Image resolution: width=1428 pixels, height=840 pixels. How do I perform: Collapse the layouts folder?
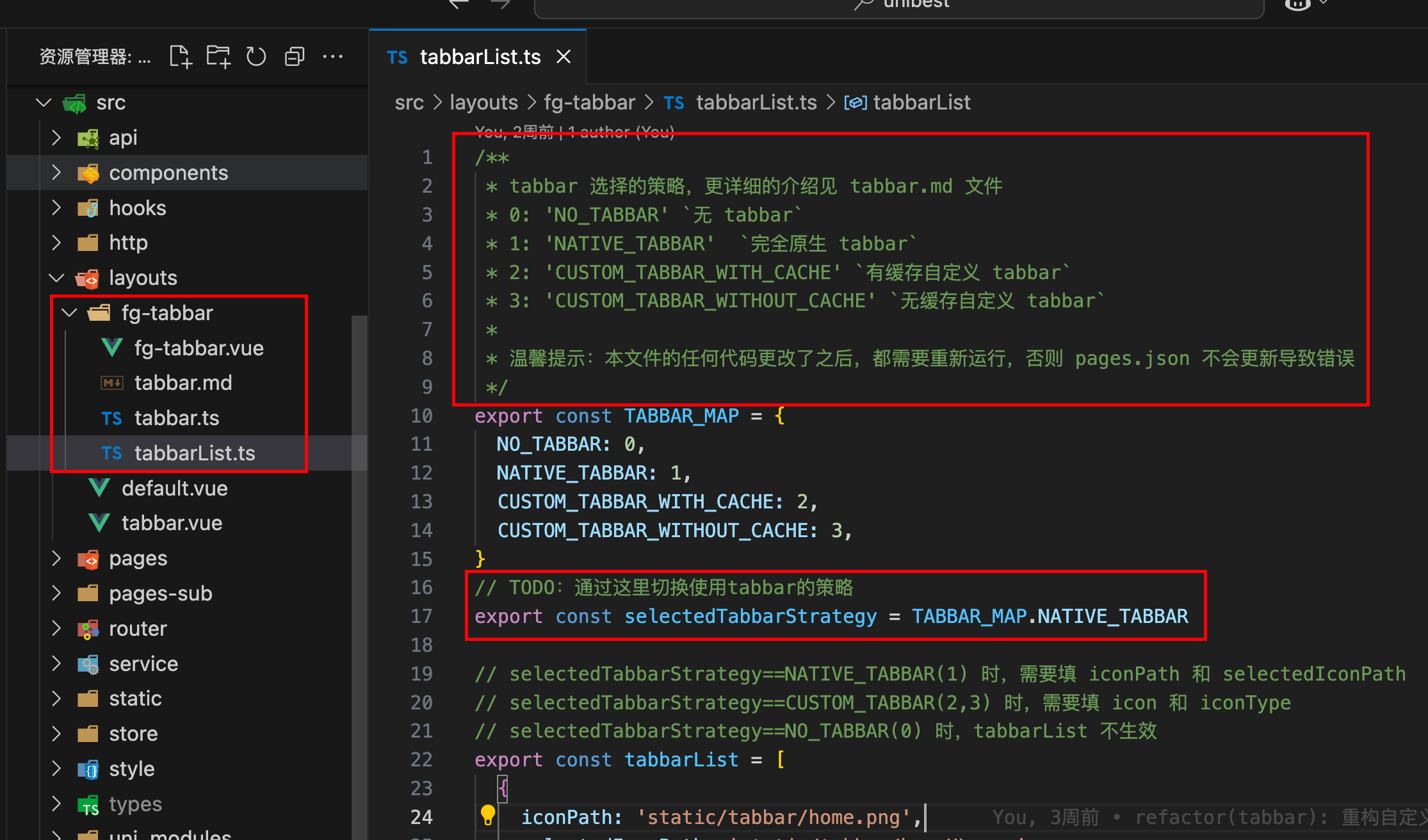pos(56,278)
